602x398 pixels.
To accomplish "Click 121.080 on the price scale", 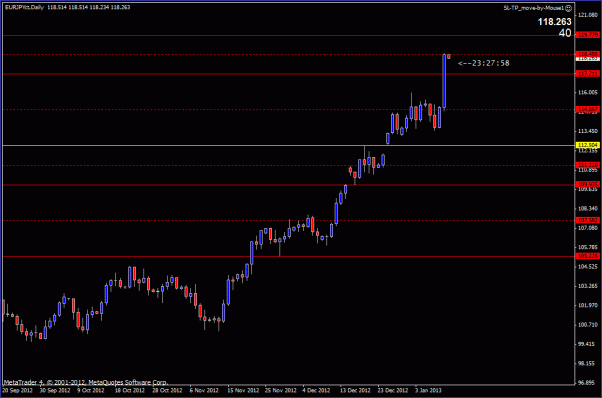I will click(588, 15).
